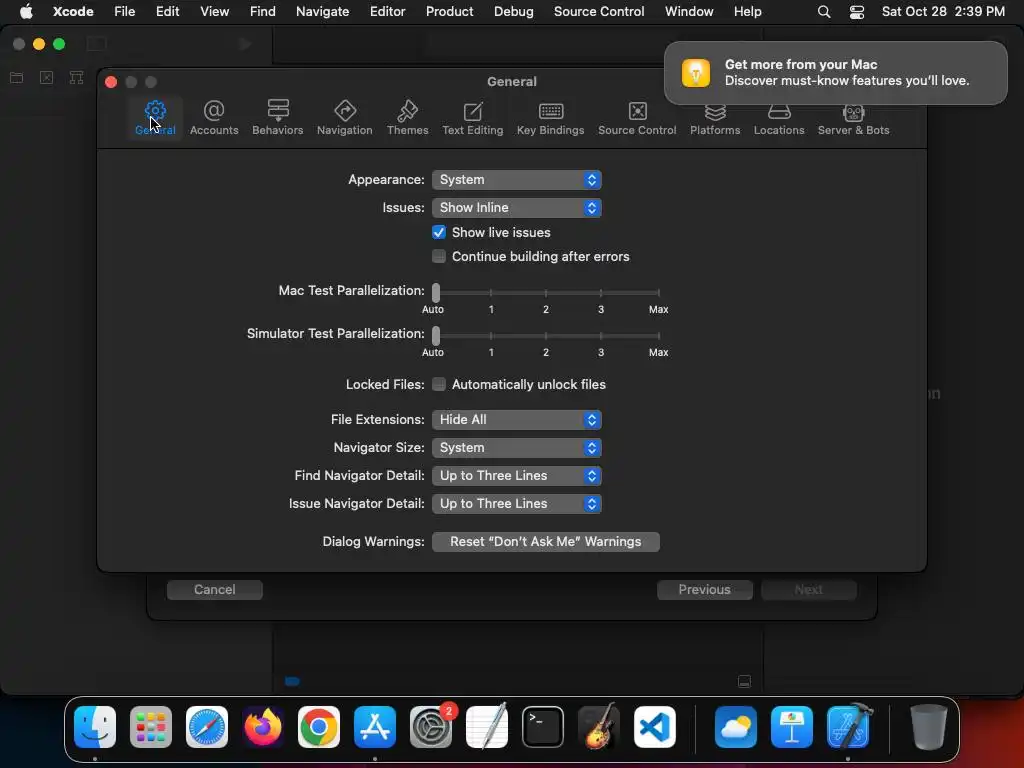
Task: Open Keynote from the Dock
Action: [792, 727]
